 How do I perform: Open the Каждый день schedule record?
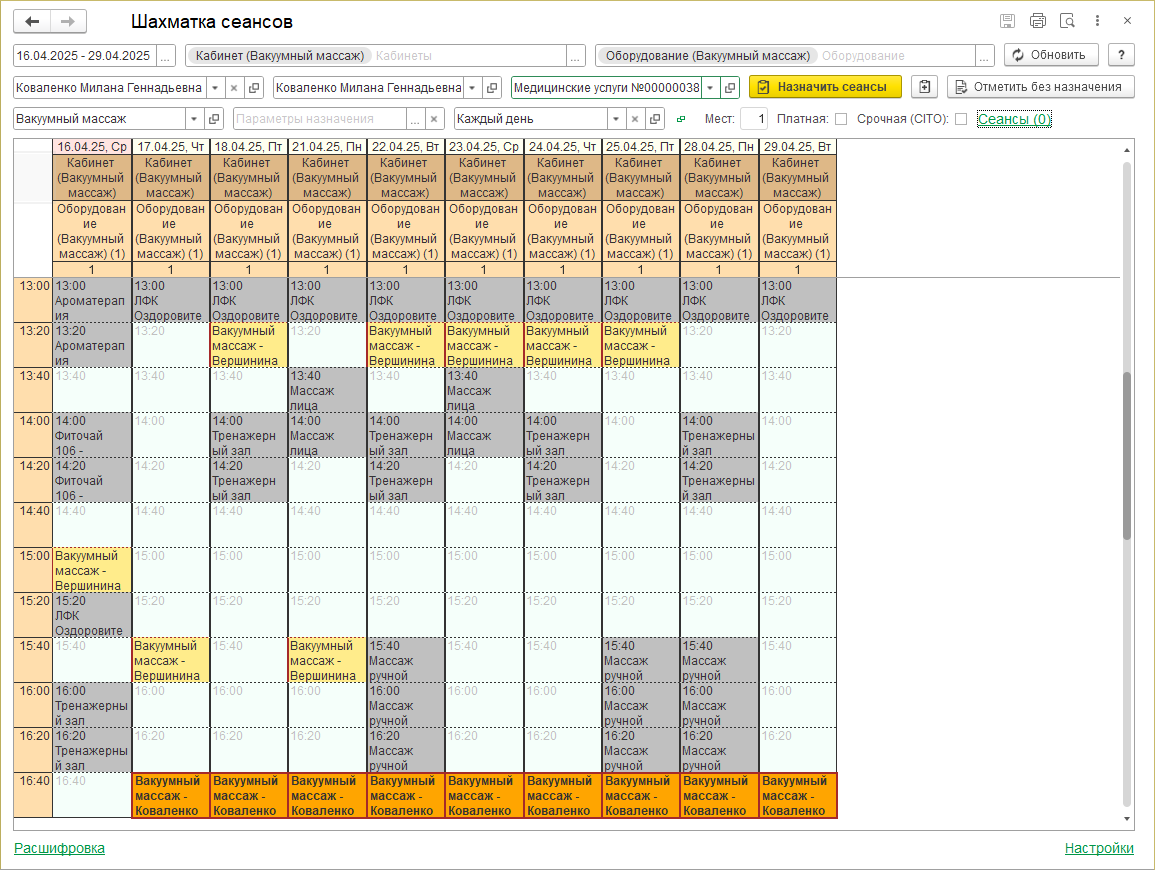(654, 119)
